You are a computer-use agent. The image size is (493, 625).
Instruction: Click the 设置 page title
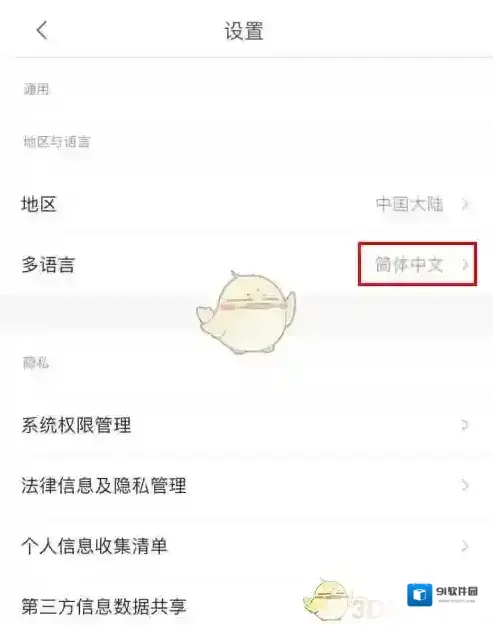(x=244, y=31)
